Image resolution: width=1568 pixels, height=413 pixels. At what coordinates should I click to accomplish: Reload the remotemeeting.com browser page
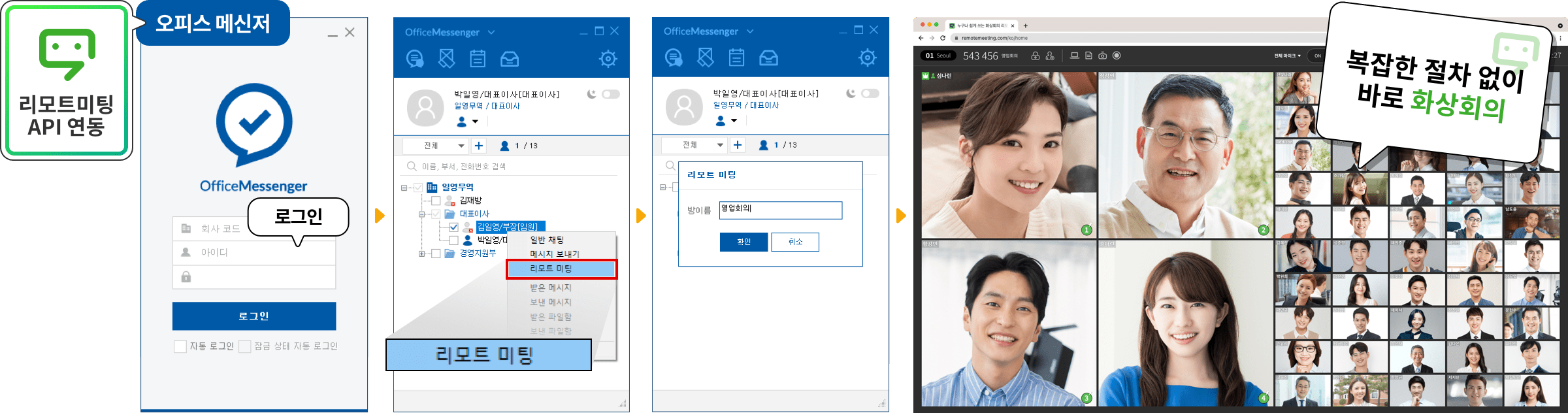click(942, 38)
